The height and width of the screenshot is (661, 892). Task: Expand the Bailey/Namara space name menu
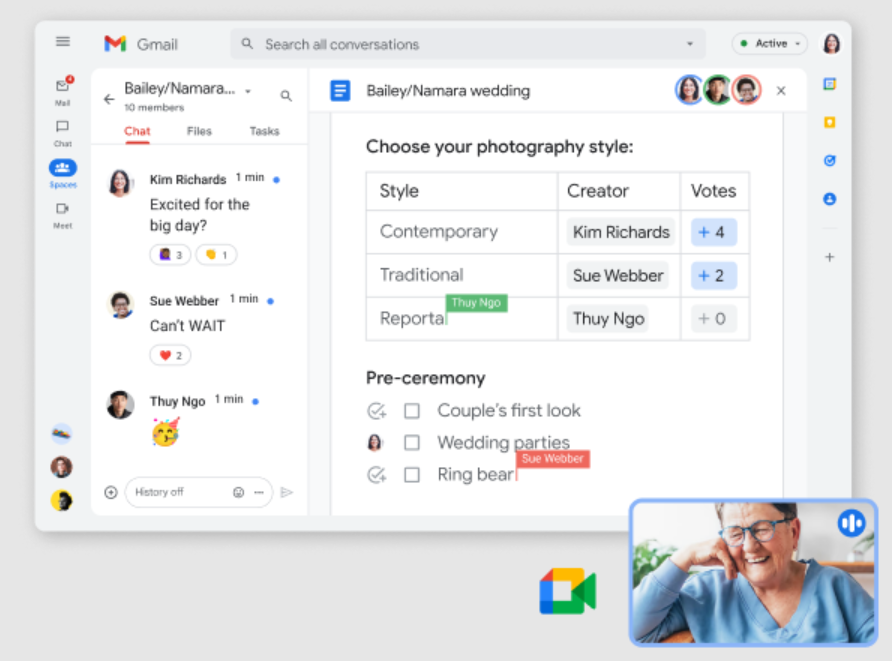(248, 91)
